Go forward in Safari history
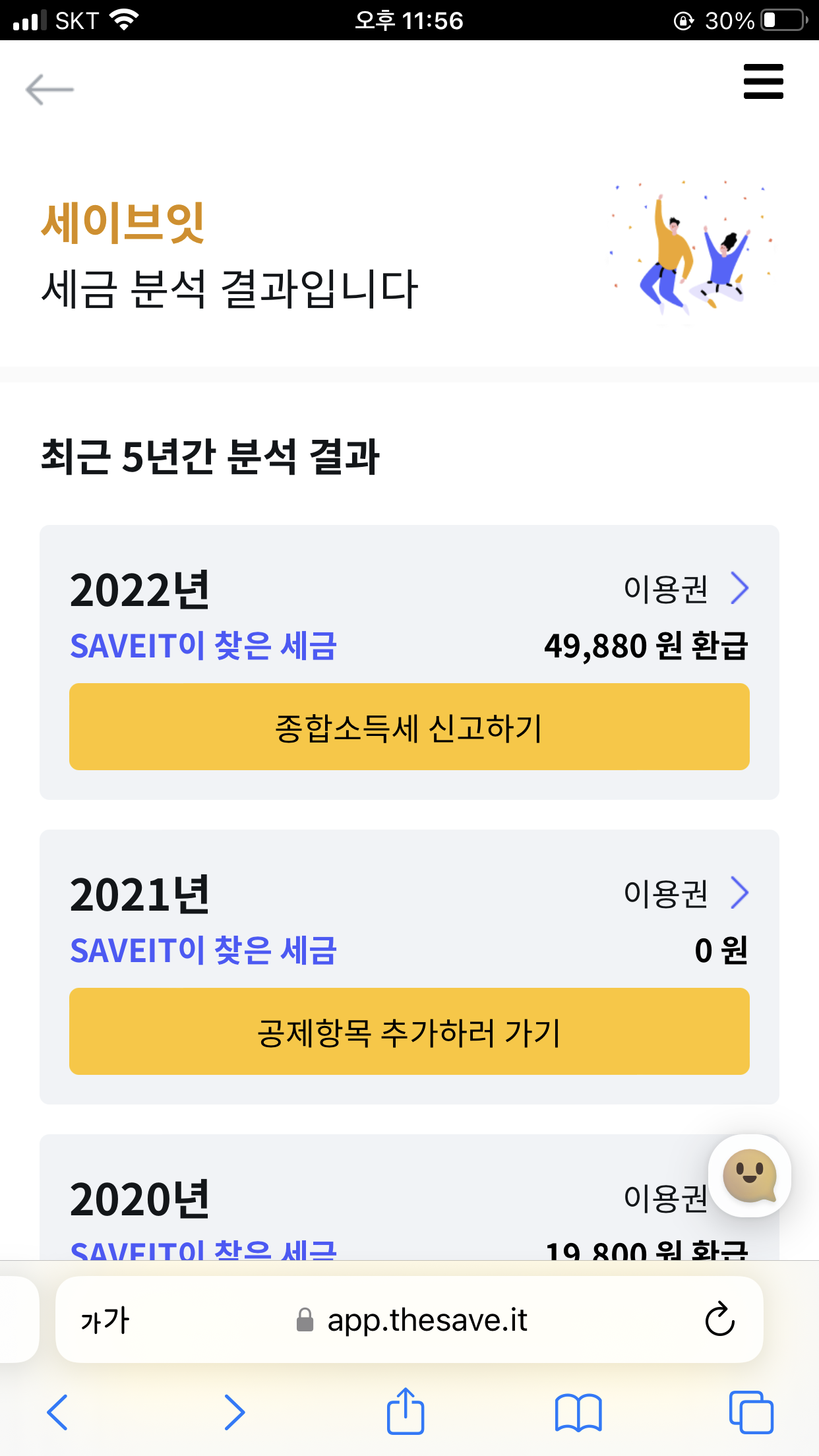819x1456 pixels. (234, 1412)
